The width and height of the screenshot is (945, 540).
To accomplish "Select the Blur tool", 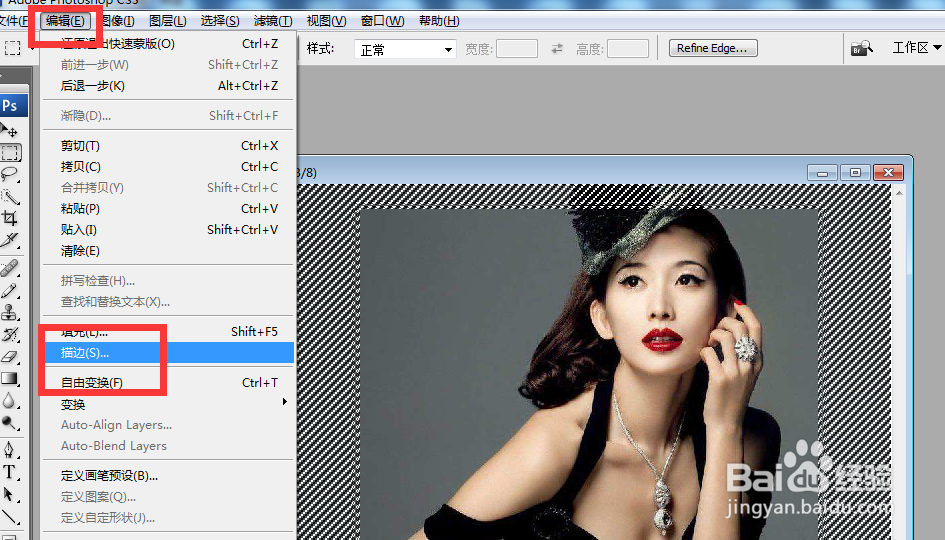I will (10, 400).
